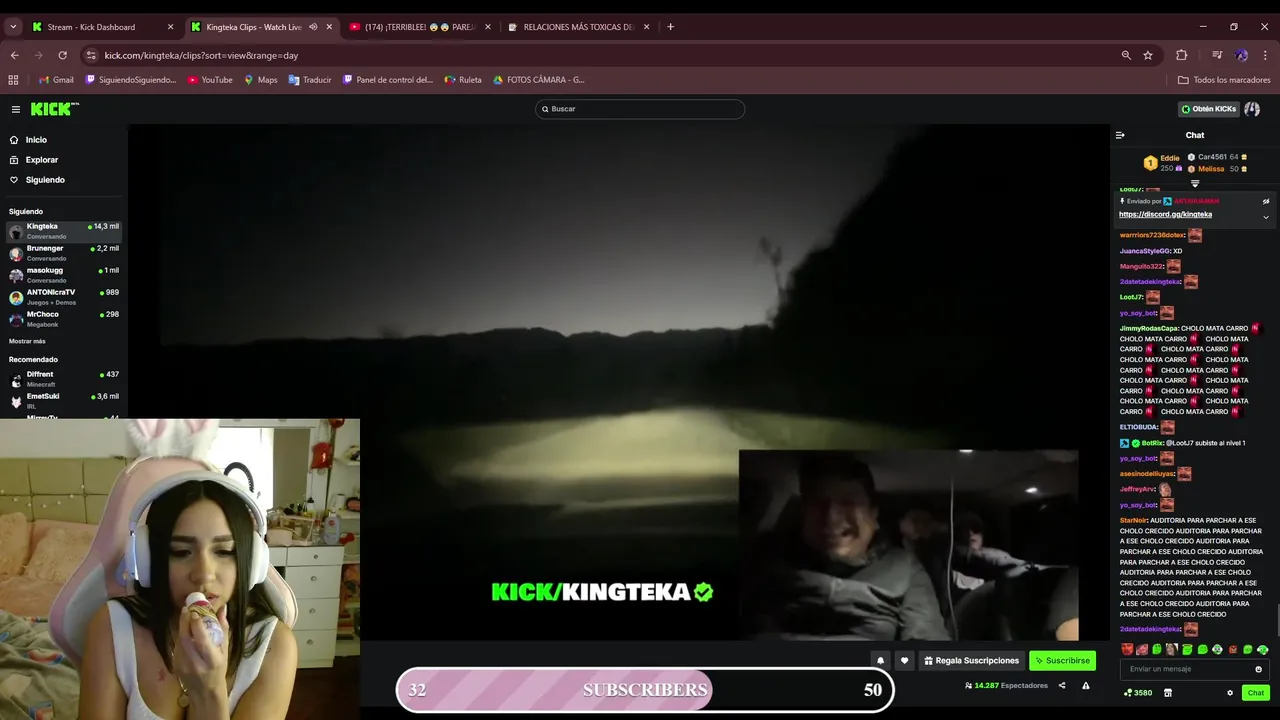Open chat settings gear icon

coord(1230,693)
